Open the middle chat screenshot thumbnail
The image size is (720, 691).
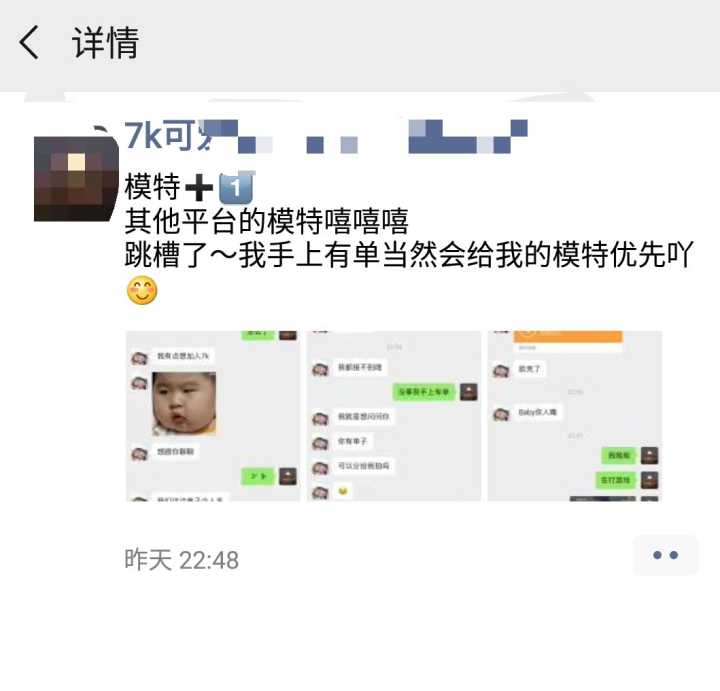coord(394,416)
